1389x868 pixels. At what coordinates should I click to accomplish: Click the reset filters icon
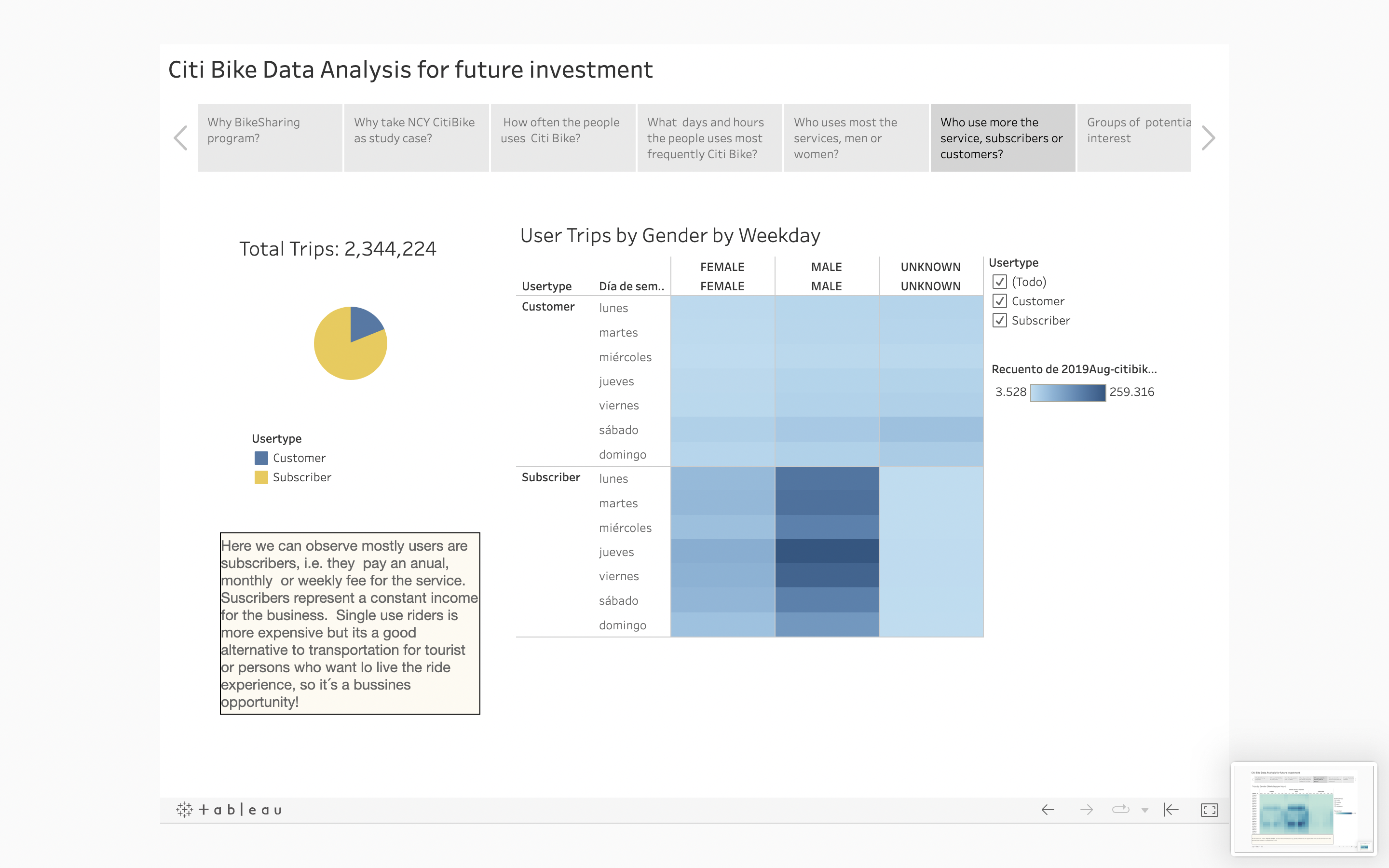pos(1171,810)
